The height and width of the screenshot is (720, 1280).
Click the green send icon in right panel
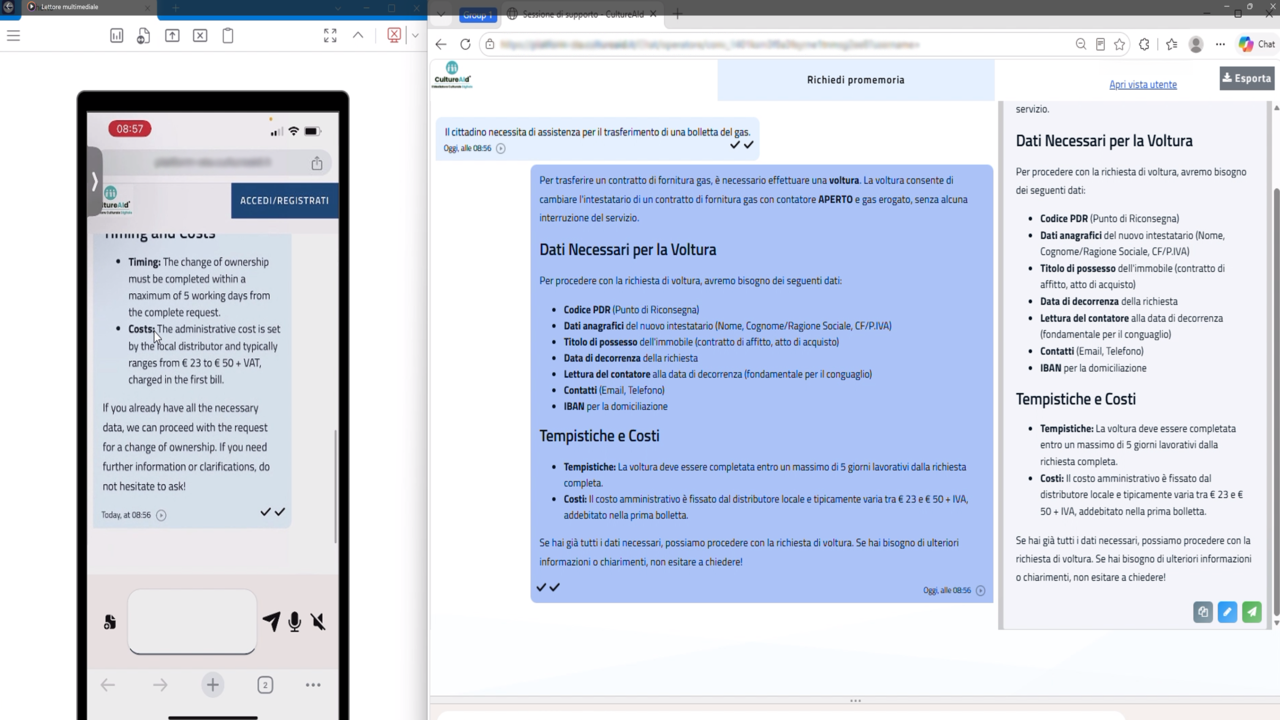pyautogui.click(x=1252, y=612)
